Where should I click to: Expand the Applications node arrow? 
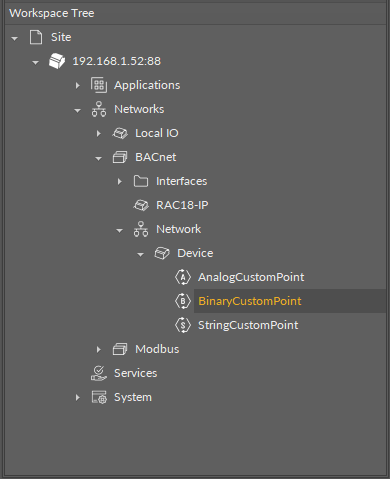coord(78,85)
